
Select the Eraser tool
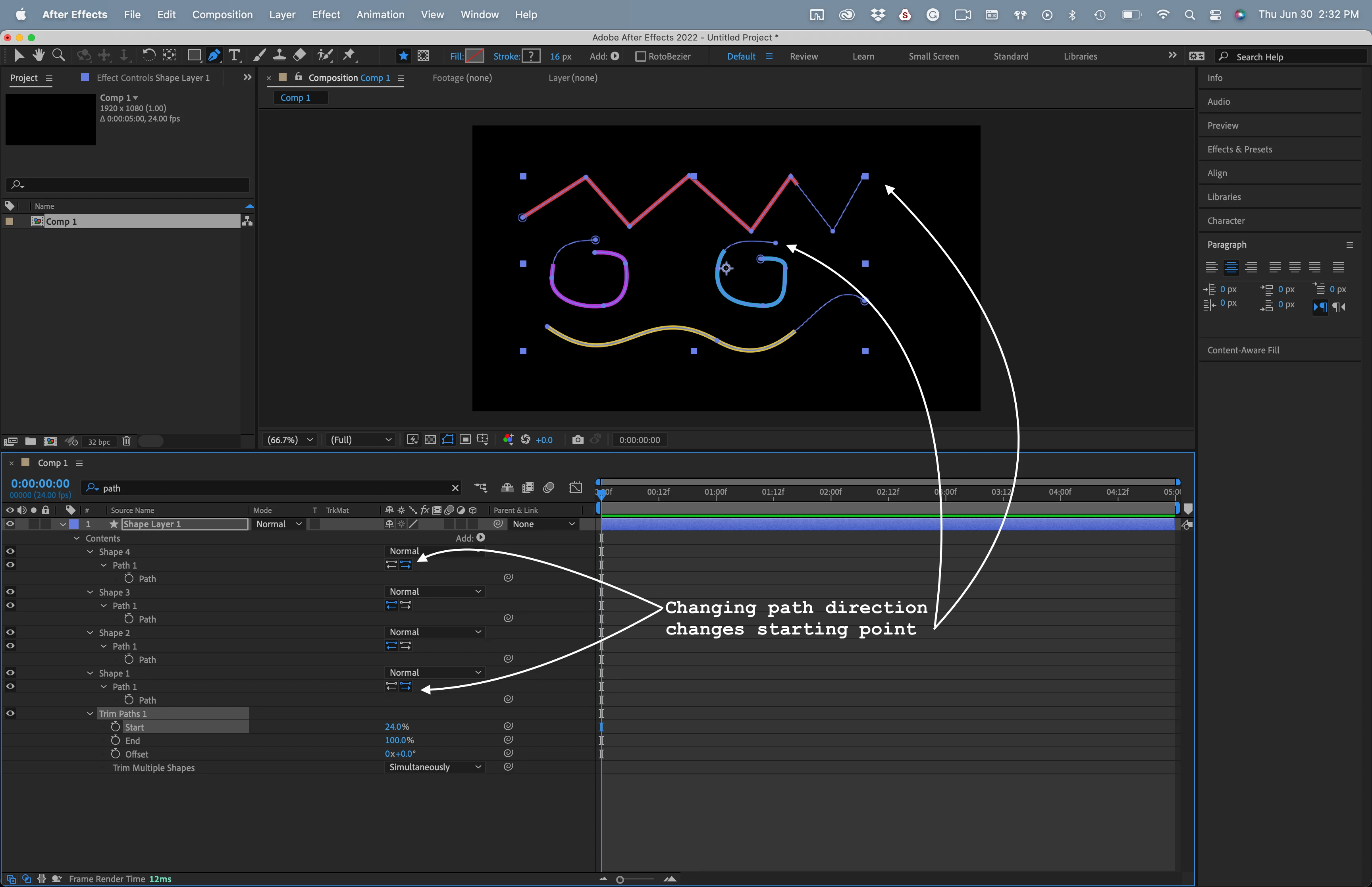[x=299, y=55]
